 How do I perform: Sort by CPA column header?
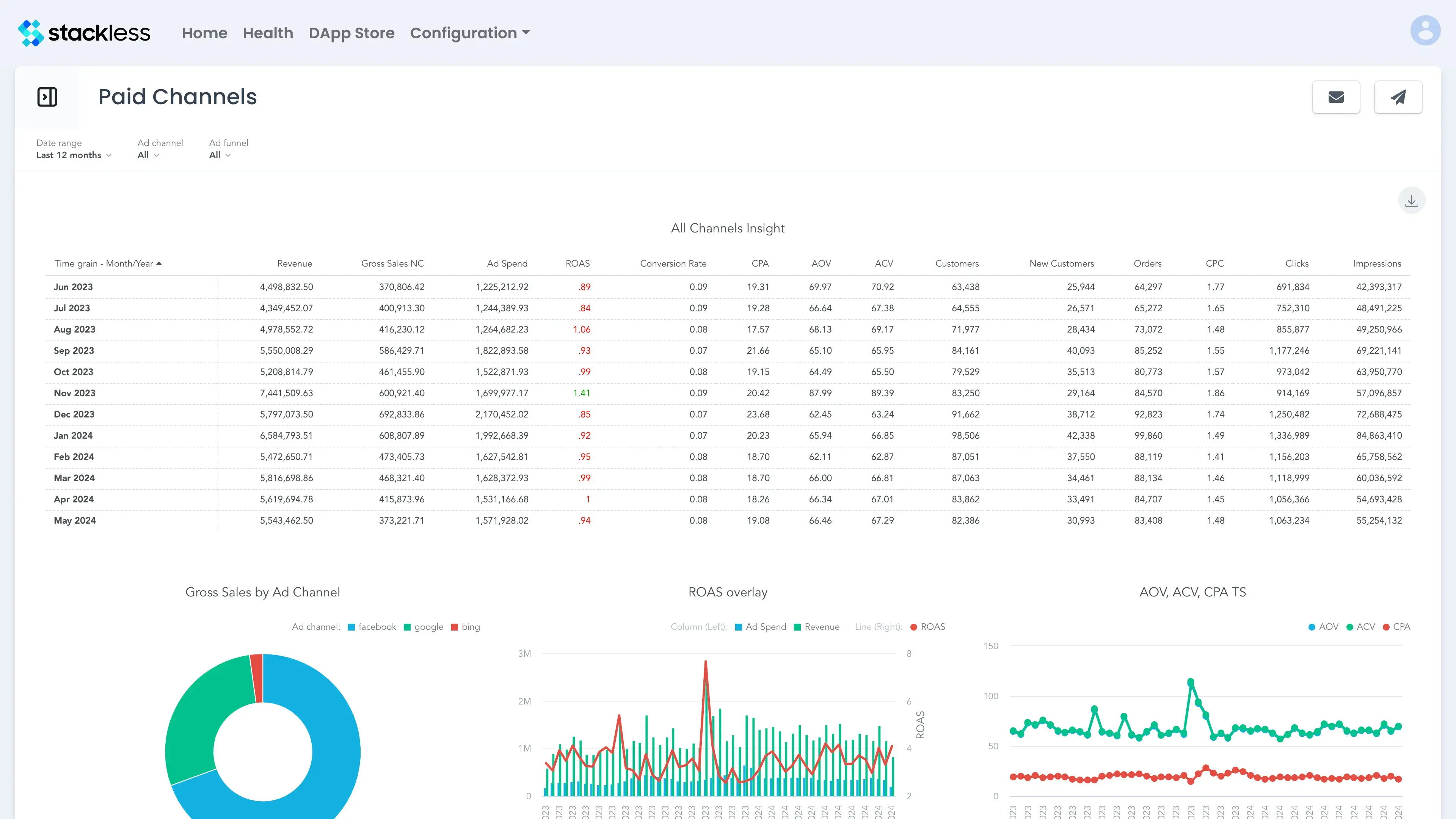760,264
